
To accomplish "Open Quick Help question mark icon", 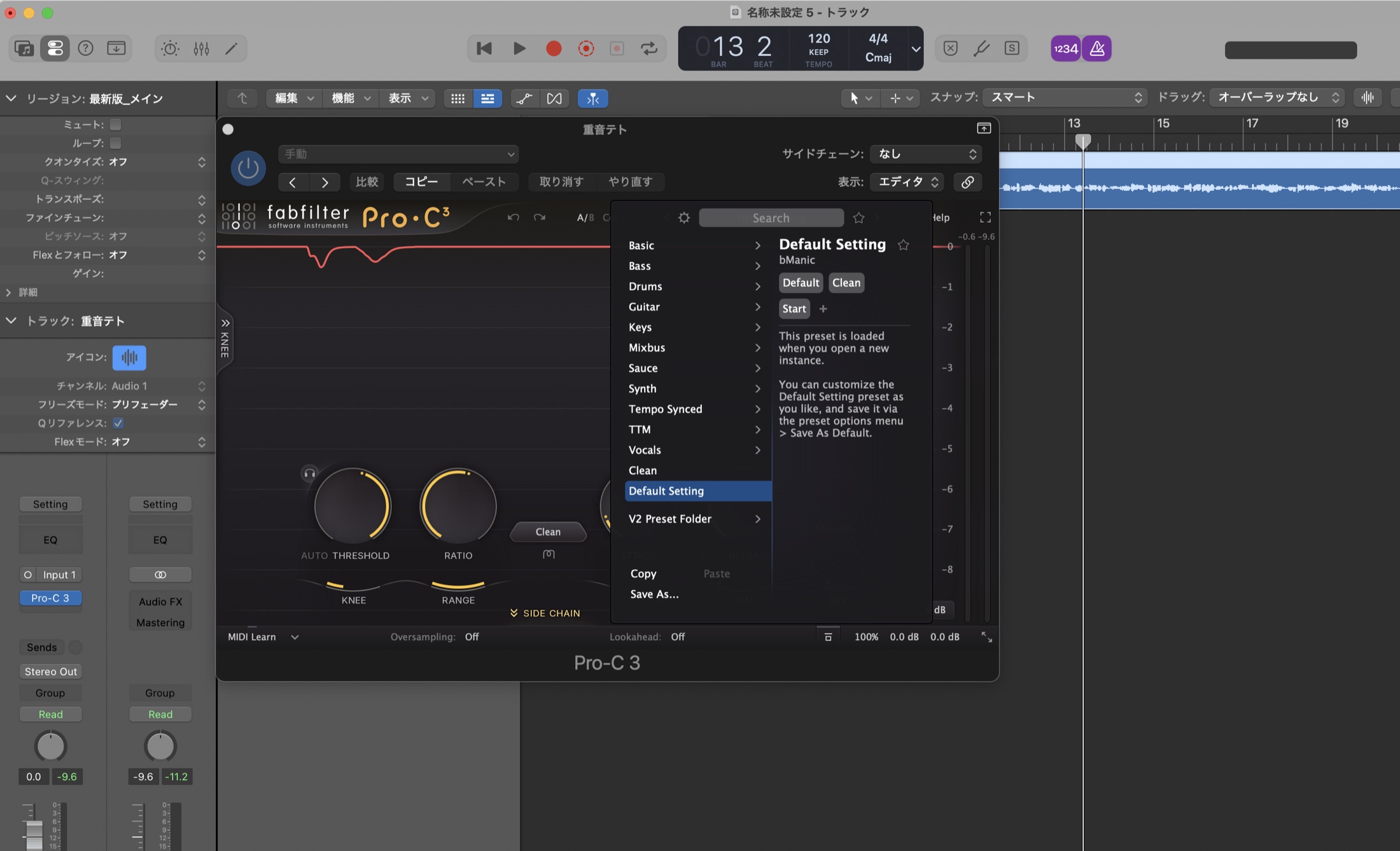I will [x=86, y=48].
